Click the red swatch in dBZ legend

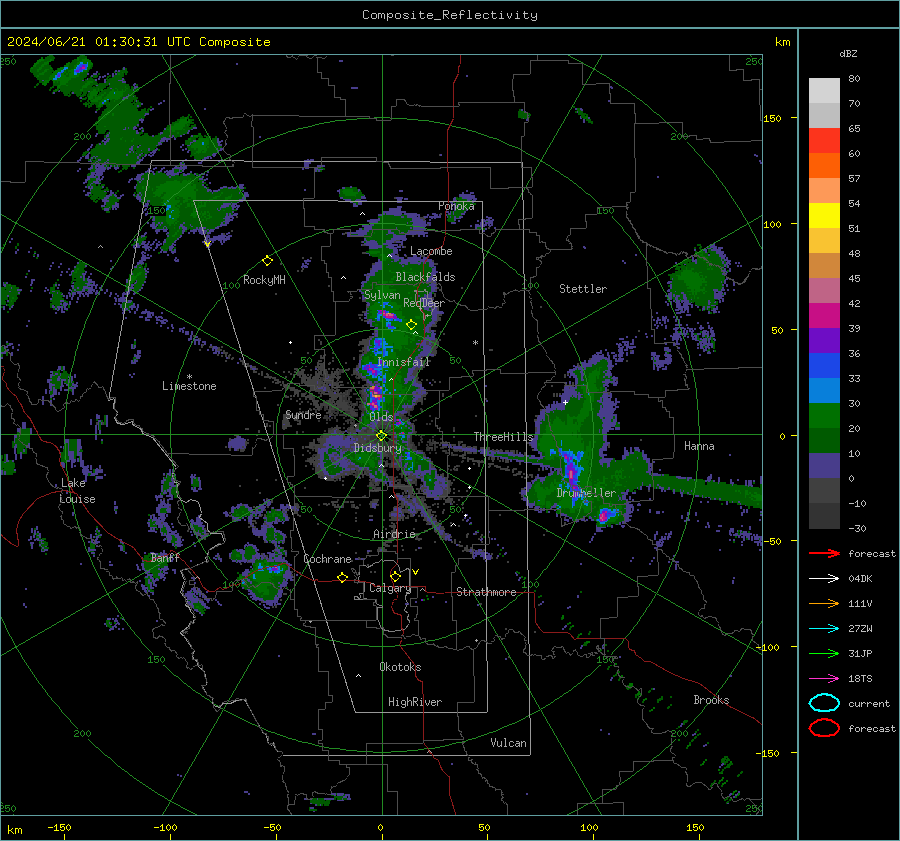[824, 141]
